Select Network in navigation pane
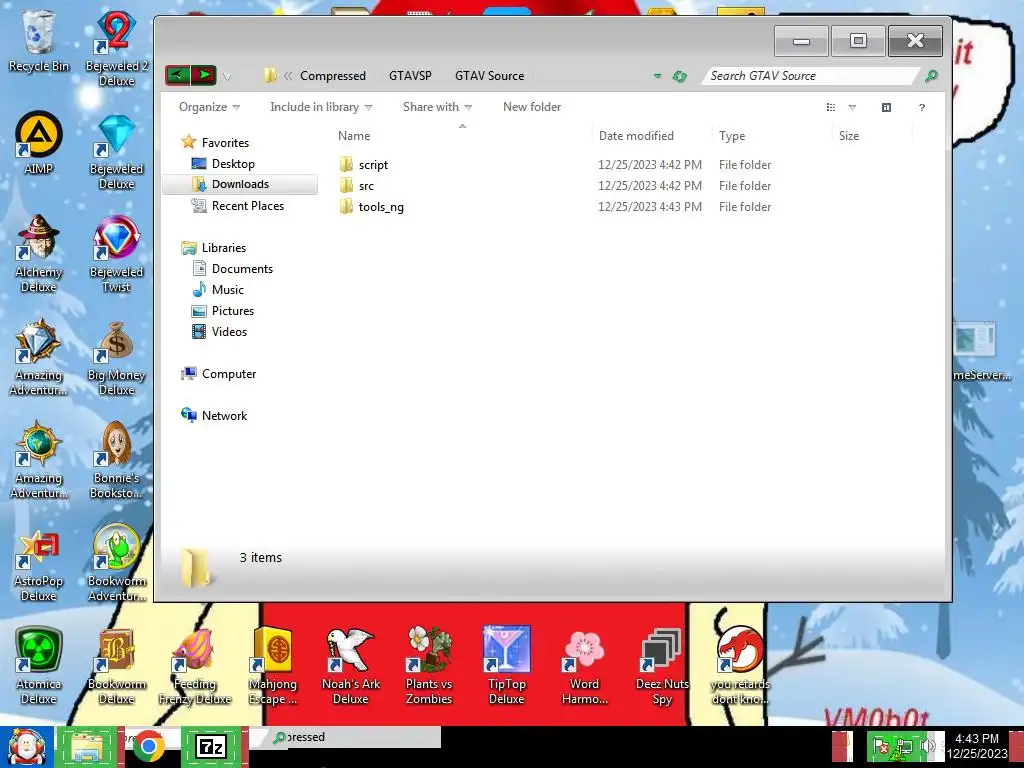Image resolution: width=1024 pixels, height=768 pixels. (224, 415)
